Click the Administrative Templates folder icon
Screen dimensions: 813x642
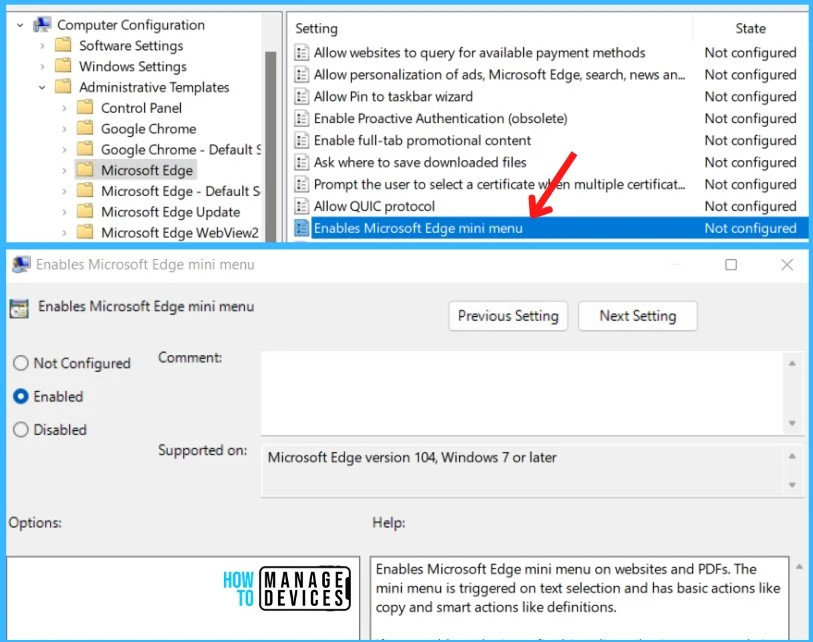point(63,87)
